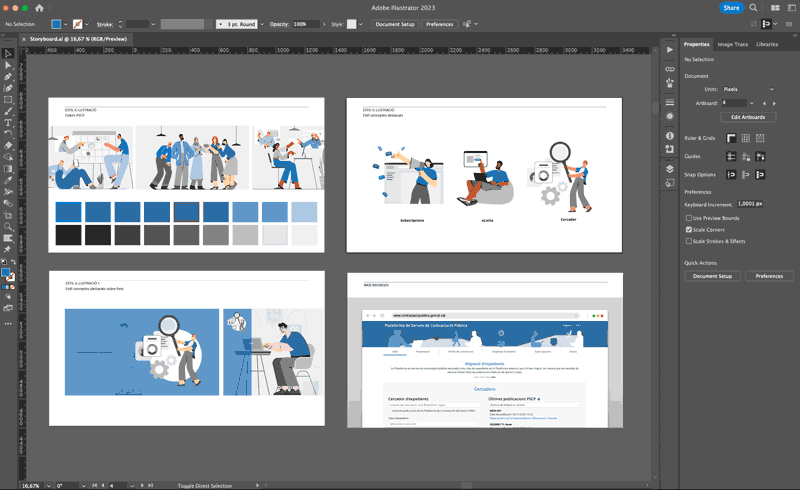Select the Pen tool
This screenshot has width=800, height=490.
click(x=8, y=77)
